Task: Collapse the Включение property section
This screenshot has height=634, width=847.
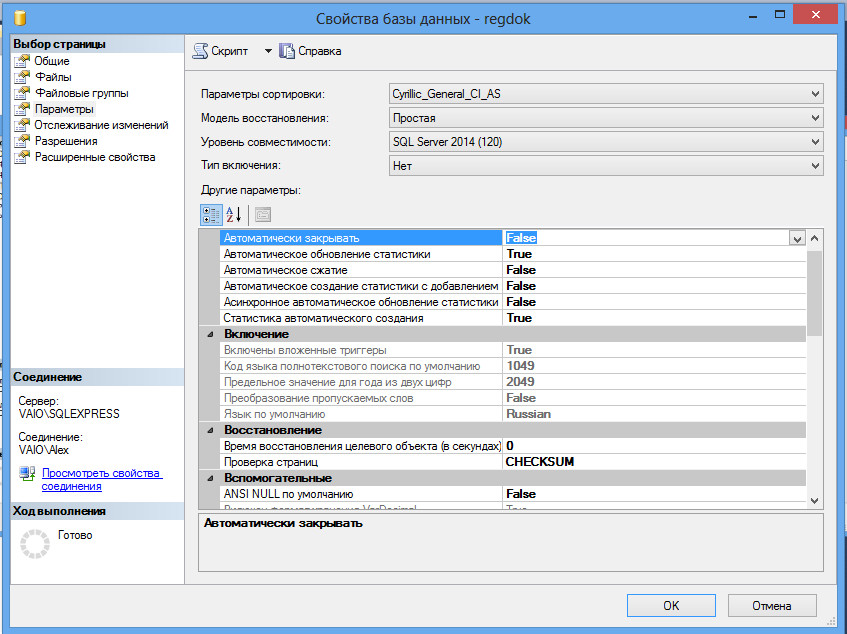Action: point(210,334)
